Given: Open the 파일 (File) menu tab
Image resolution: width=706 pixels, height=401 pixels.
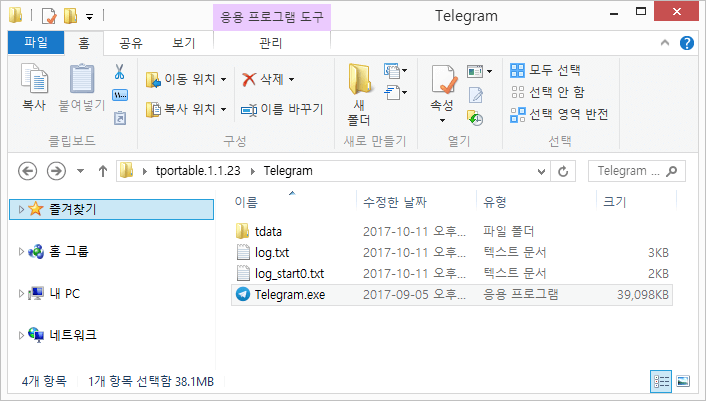Looking at the screenshot, I should tap(35, 43).
